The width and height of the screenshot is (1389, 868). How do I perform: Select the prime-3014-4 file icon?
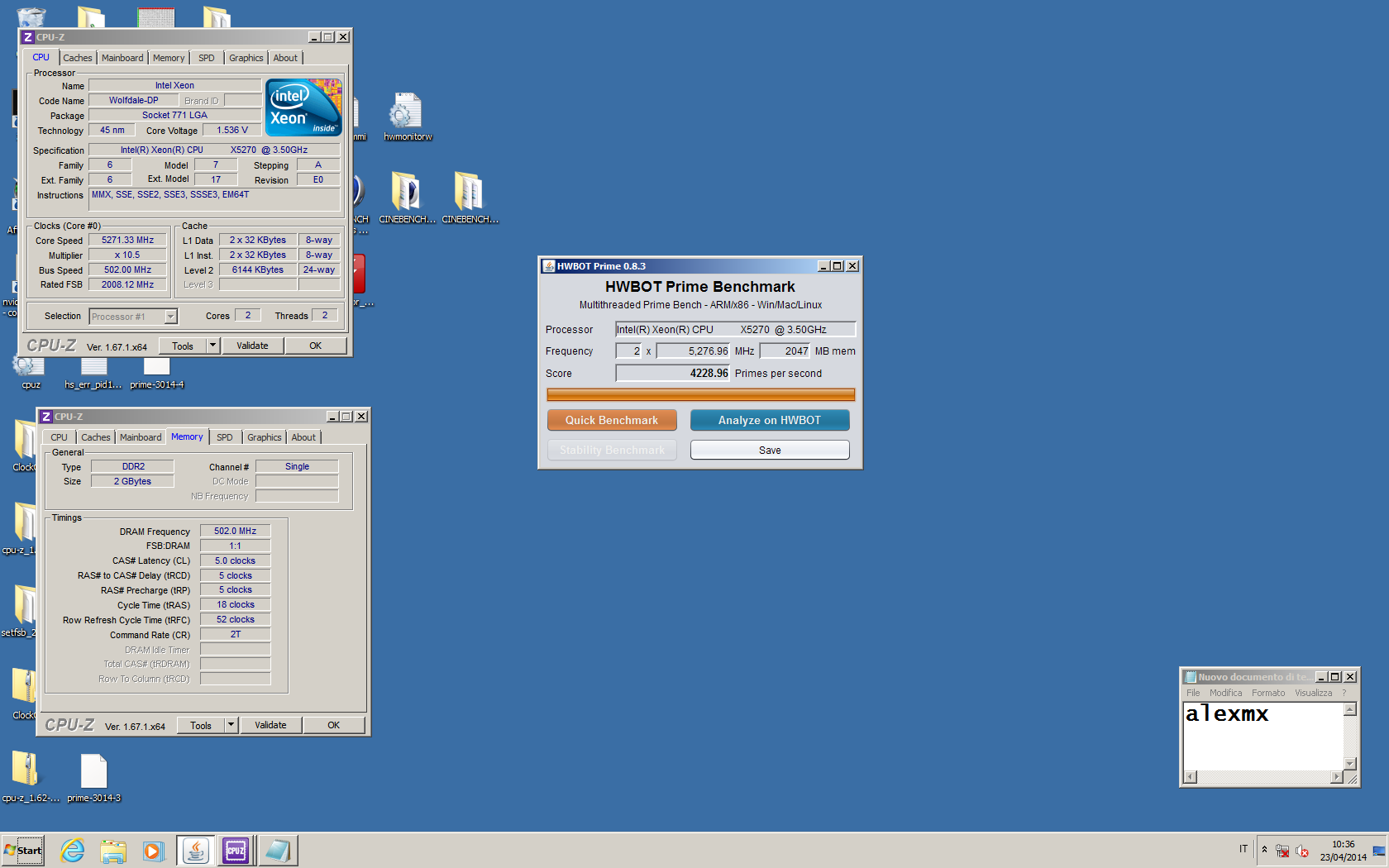(156, 372)
